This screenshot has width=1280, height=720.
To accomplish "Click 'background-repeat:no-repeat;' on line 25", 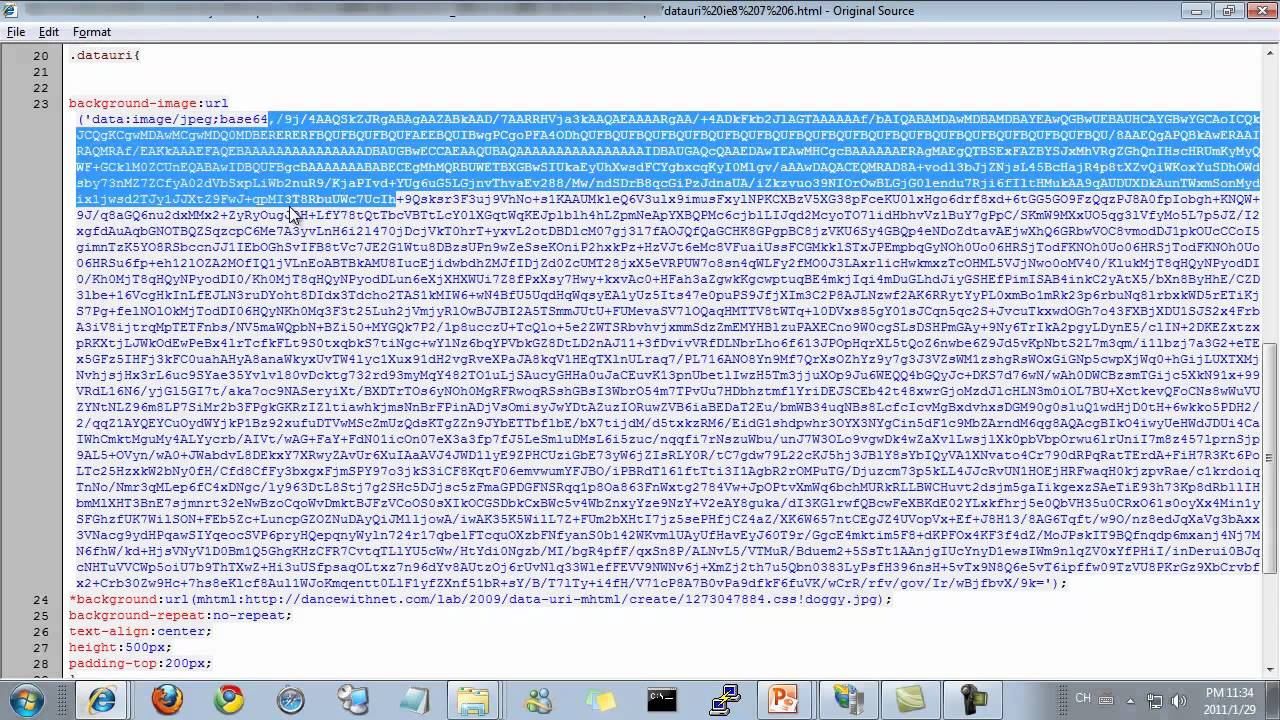I will coord(180,615).
